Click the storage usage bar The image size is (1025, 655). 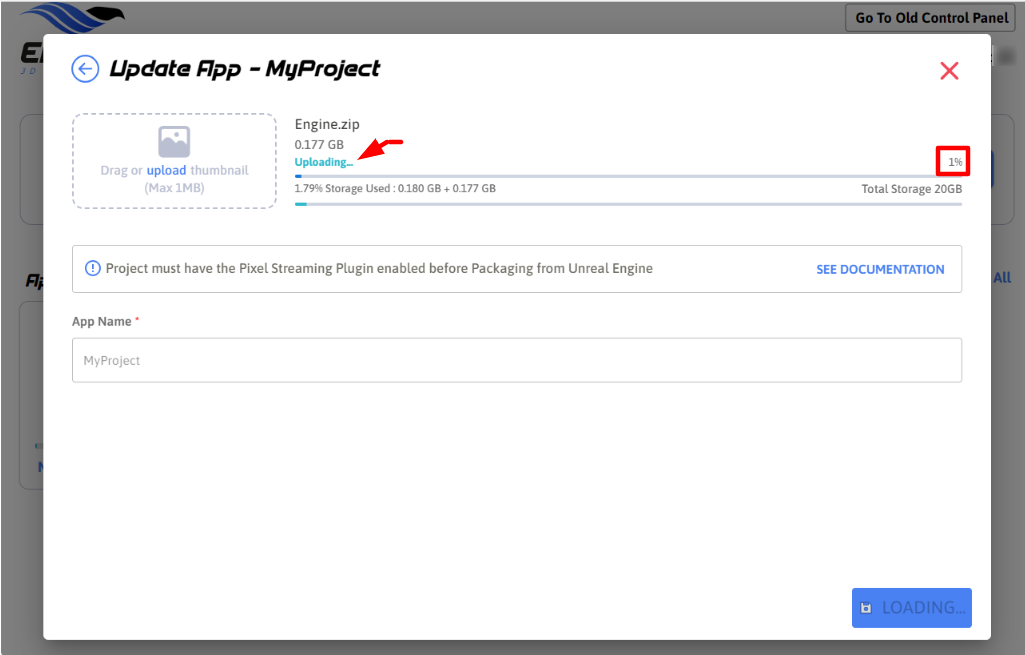[628, 204]
